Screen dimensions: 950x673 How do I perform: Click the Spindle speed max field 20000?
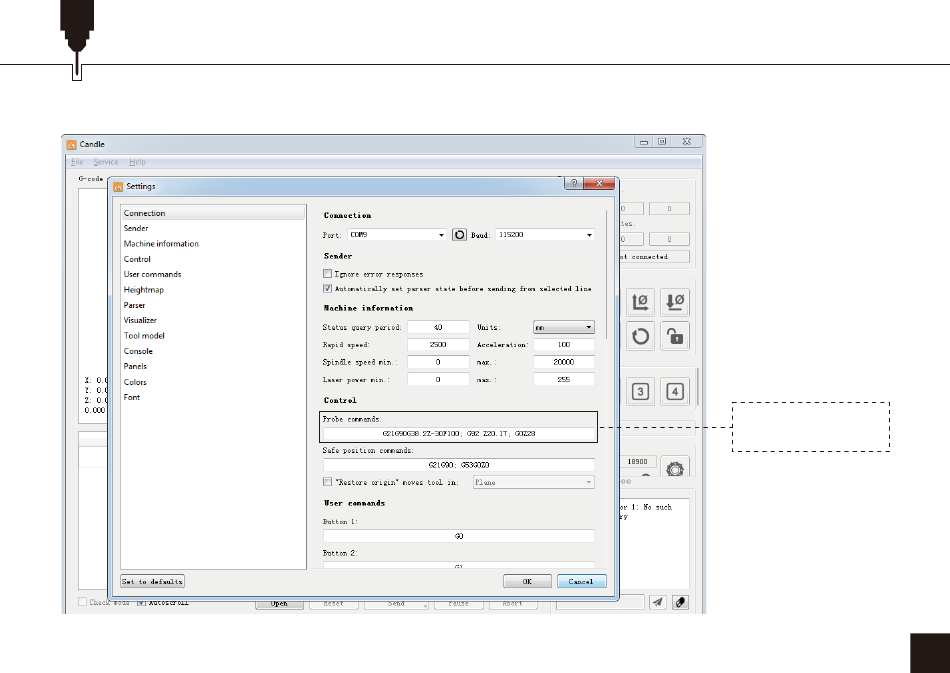pyautogui.click(x=563, y=362)
